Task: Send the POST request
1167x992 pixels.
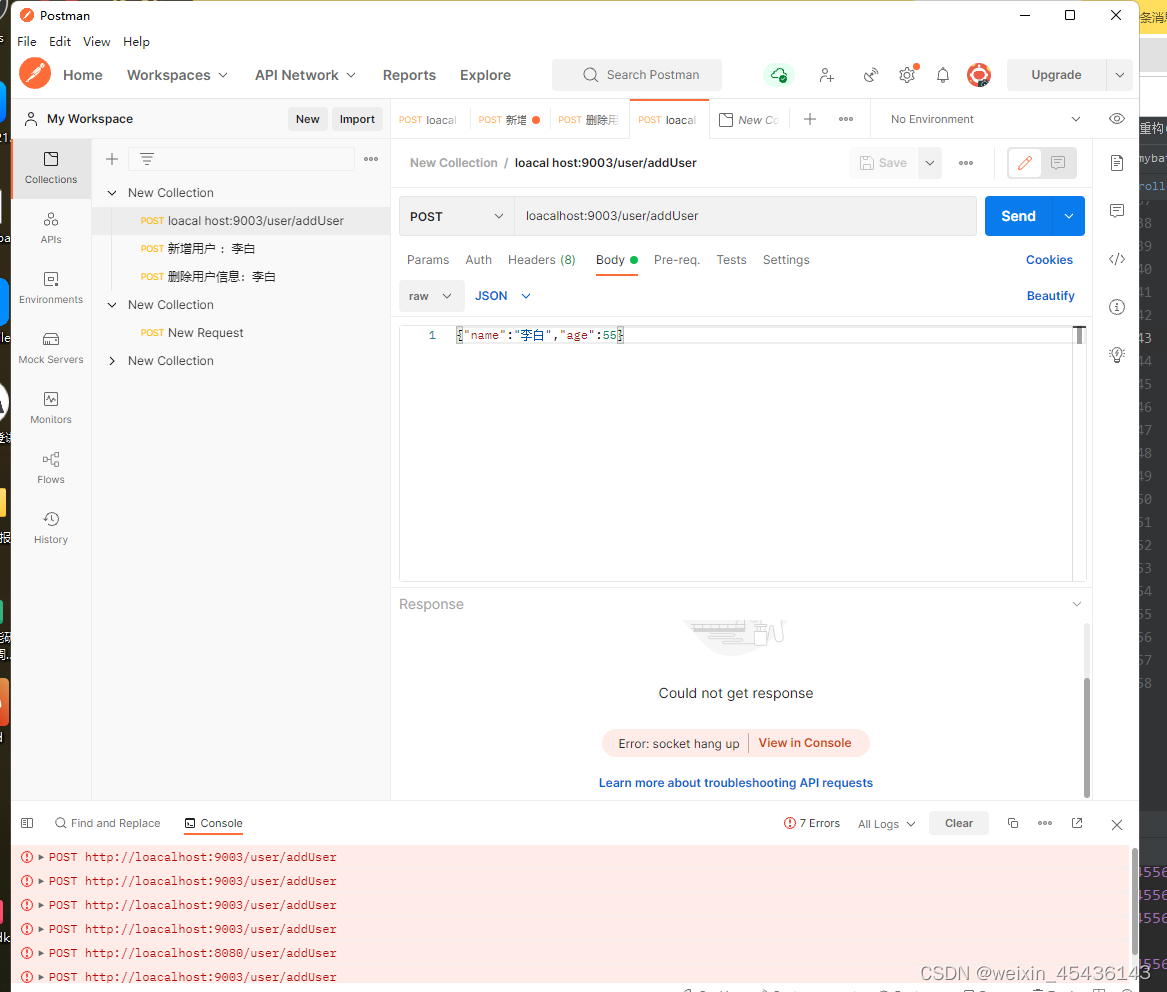Action: click(x=1018, y=216)
